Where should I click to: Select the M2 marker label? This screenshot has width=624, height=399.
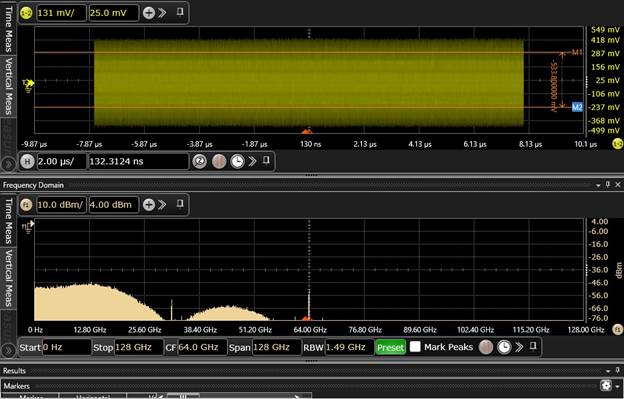pyautogui.click(x=577, y=107)
